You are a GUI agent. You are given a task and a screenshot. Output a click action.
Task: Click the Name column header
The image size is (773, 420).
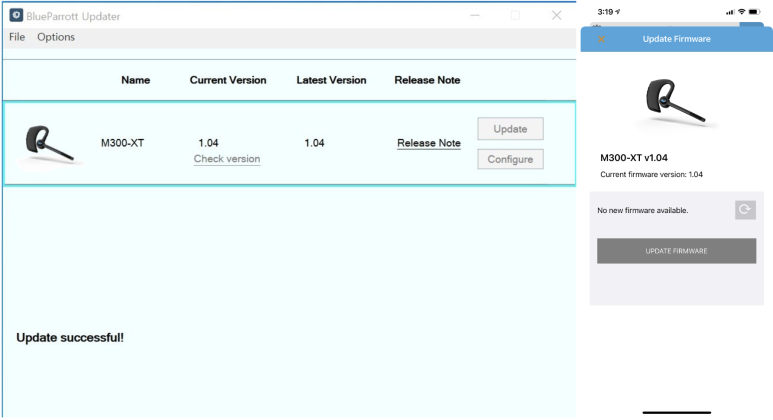tap(136, 80)
